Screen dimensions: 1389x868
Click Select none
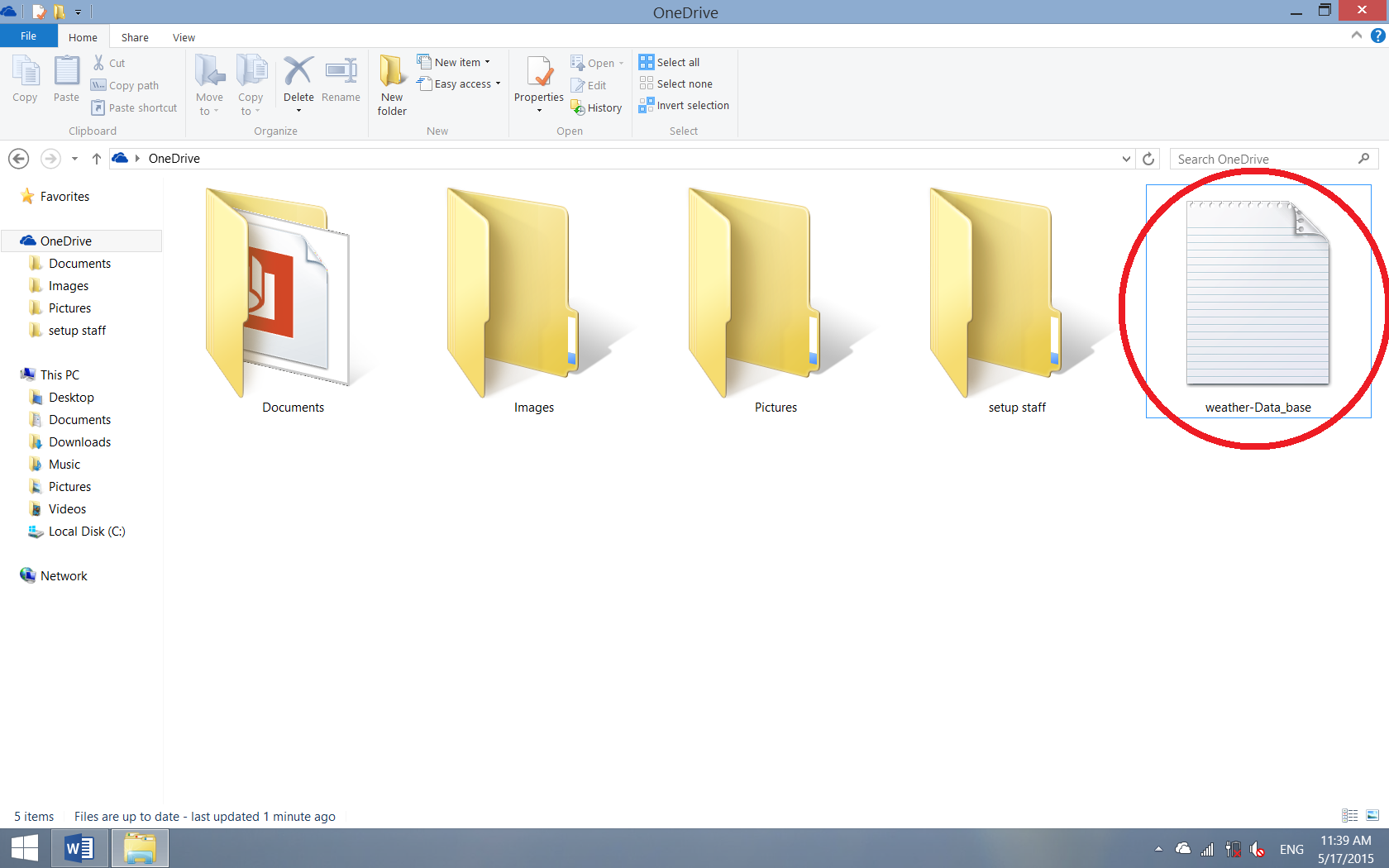click(x=675, y=83)
